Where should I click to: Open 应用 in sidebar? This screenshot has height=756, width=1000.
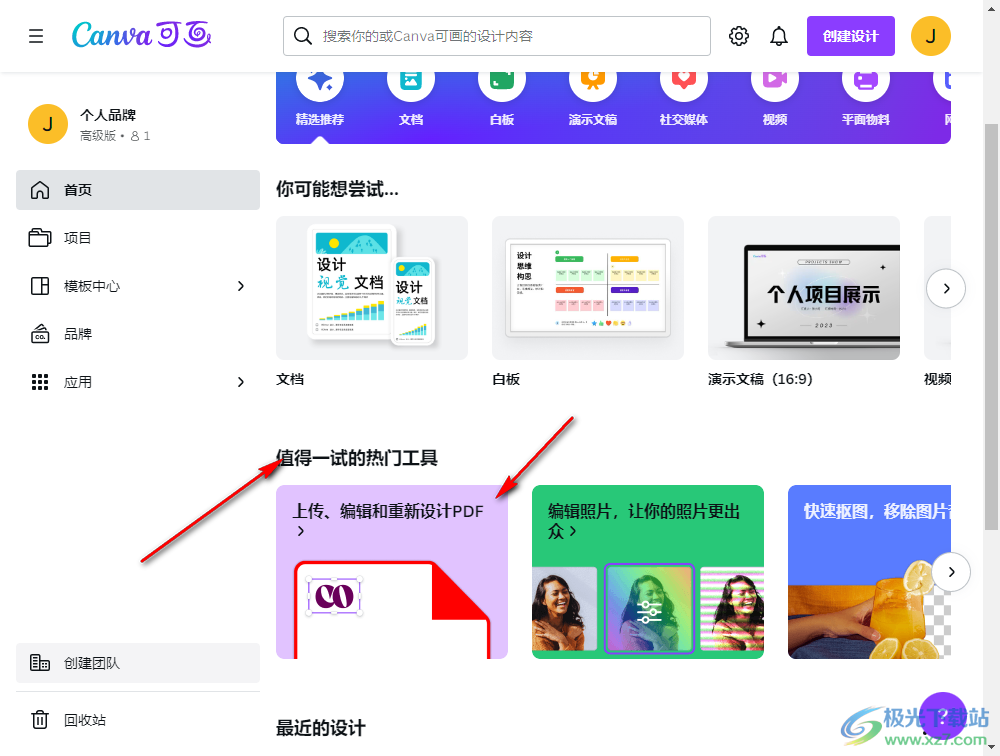coord(138,382)
